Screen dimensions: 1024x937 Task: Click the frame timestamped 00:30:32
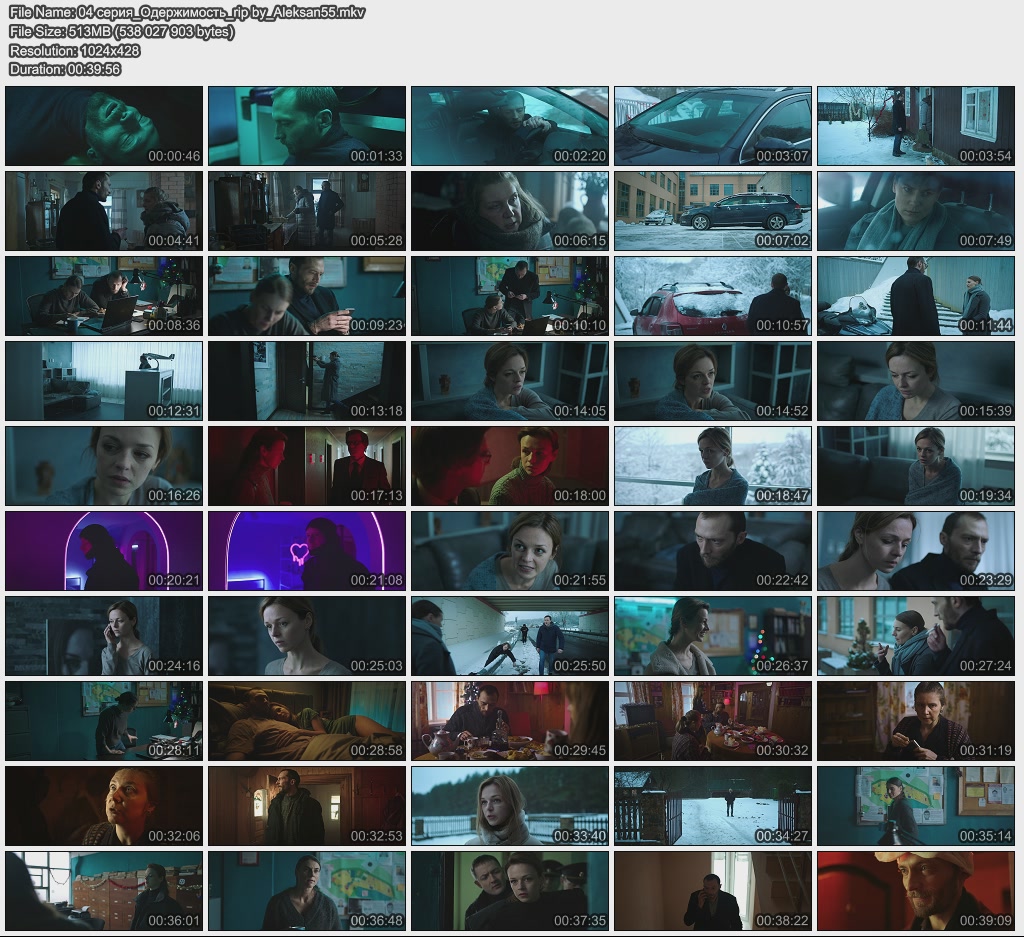point(713,721)
